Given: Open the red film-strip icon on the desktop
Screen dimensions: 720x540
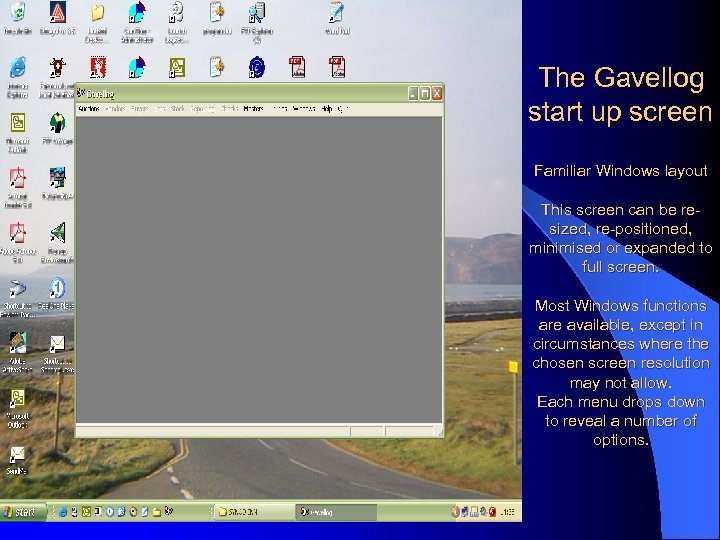Looking at the screenshot, I should (x=97, y=68).
